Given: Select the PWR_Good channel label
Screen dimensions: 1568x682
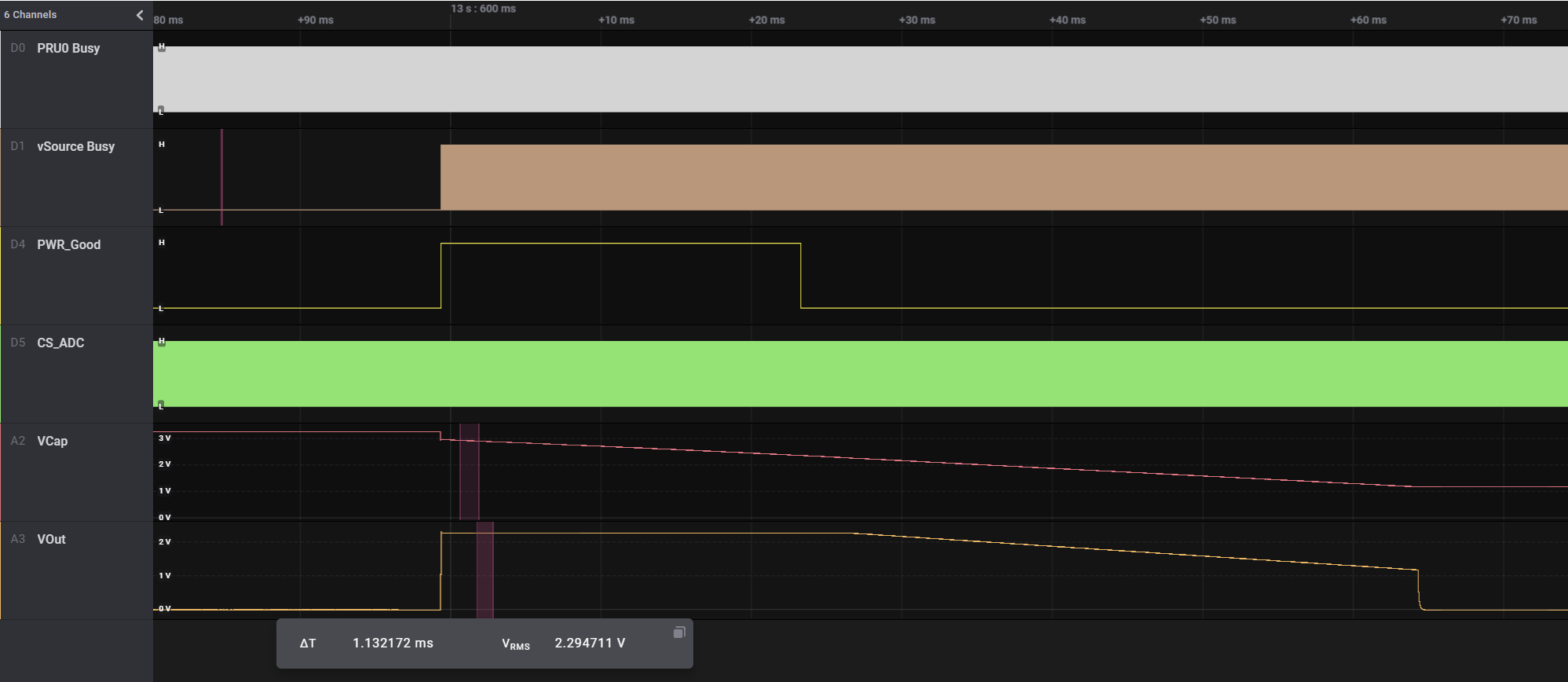Looking at the screenshot, I should [x=69, y=245].
